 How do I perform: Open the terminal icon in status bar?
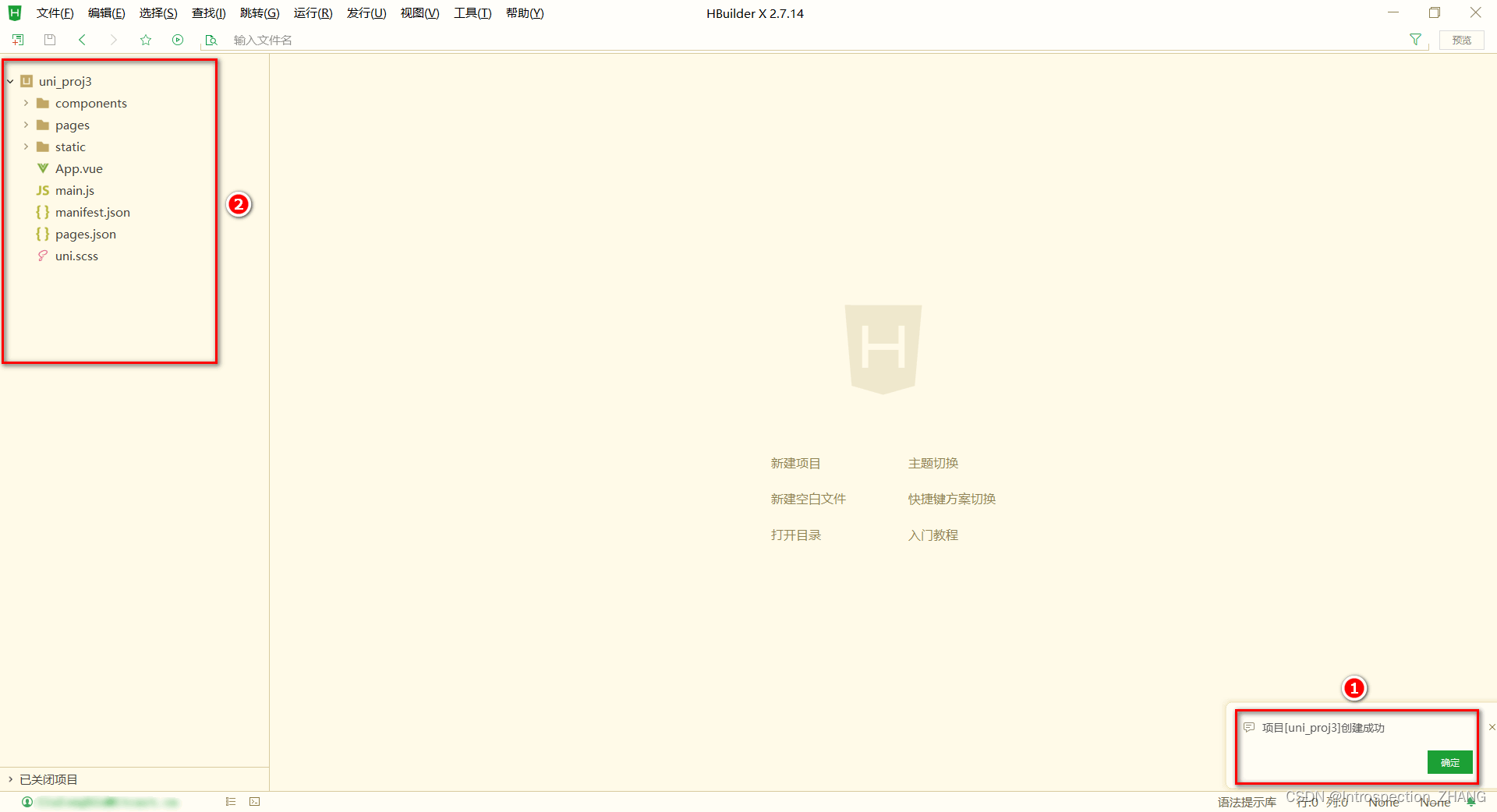click(x=255, y=801)
